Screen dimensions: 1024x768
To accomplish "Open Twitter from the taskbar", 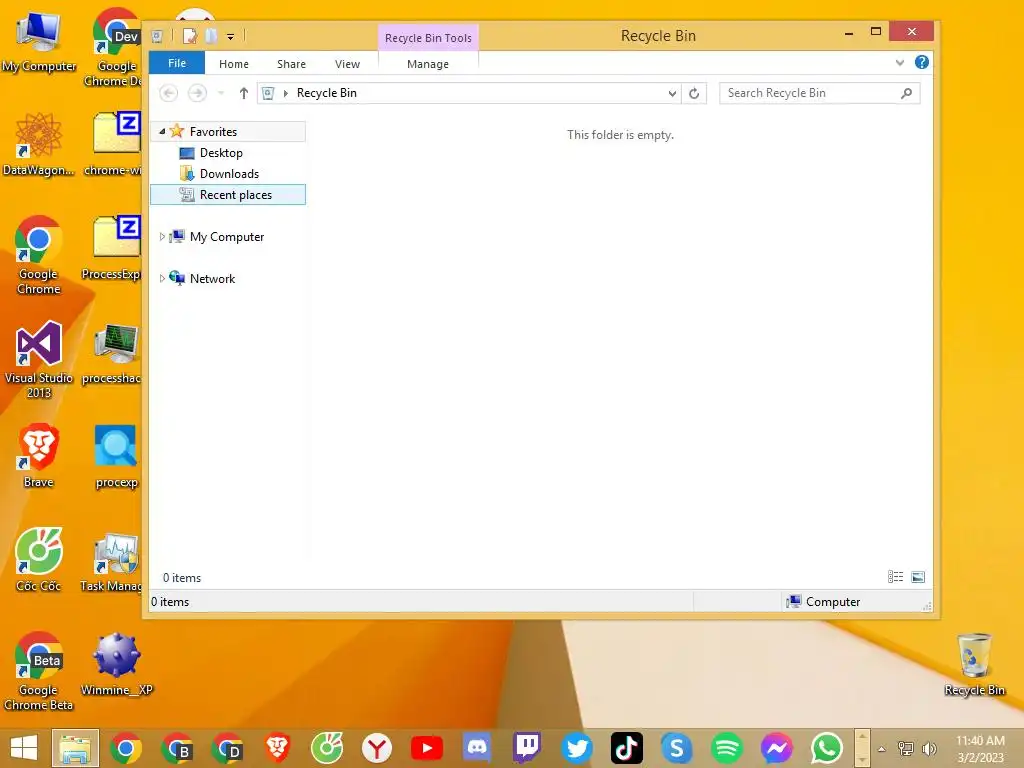I will 577,748.
